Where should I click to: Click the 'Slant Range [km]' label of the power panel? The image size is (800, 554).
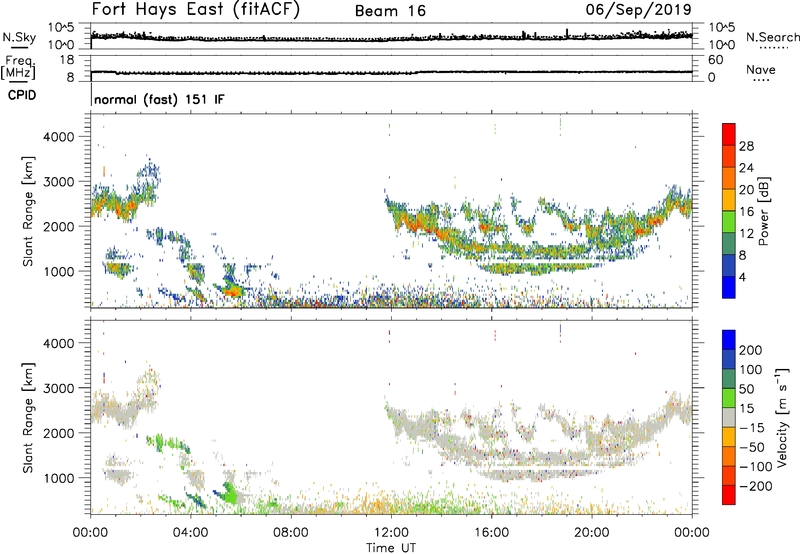pos(28,211)
